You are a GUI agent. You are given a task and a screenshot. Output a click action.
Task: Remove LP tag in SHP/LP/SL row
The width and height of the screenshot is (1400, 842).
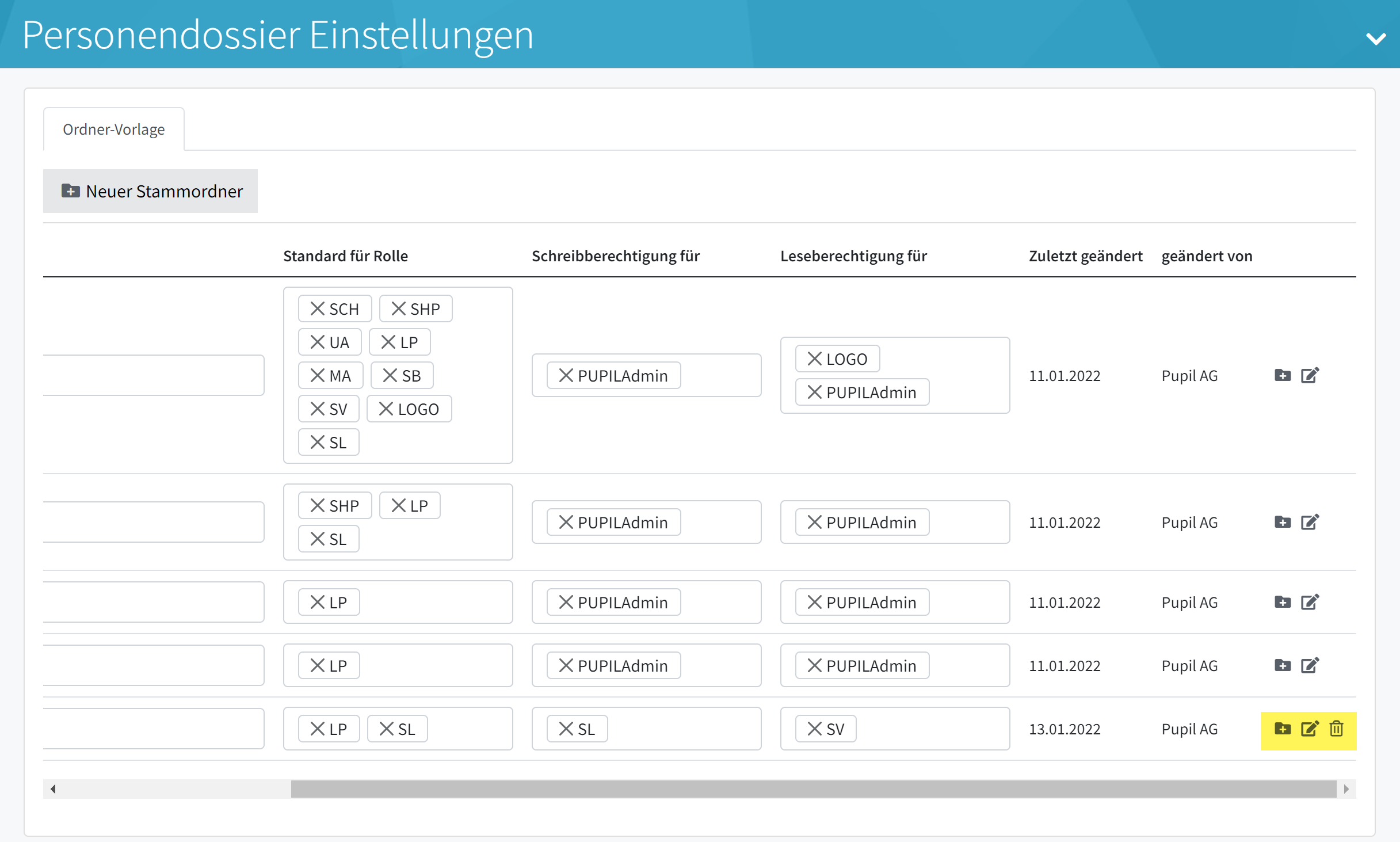click(x=398, y=506)
